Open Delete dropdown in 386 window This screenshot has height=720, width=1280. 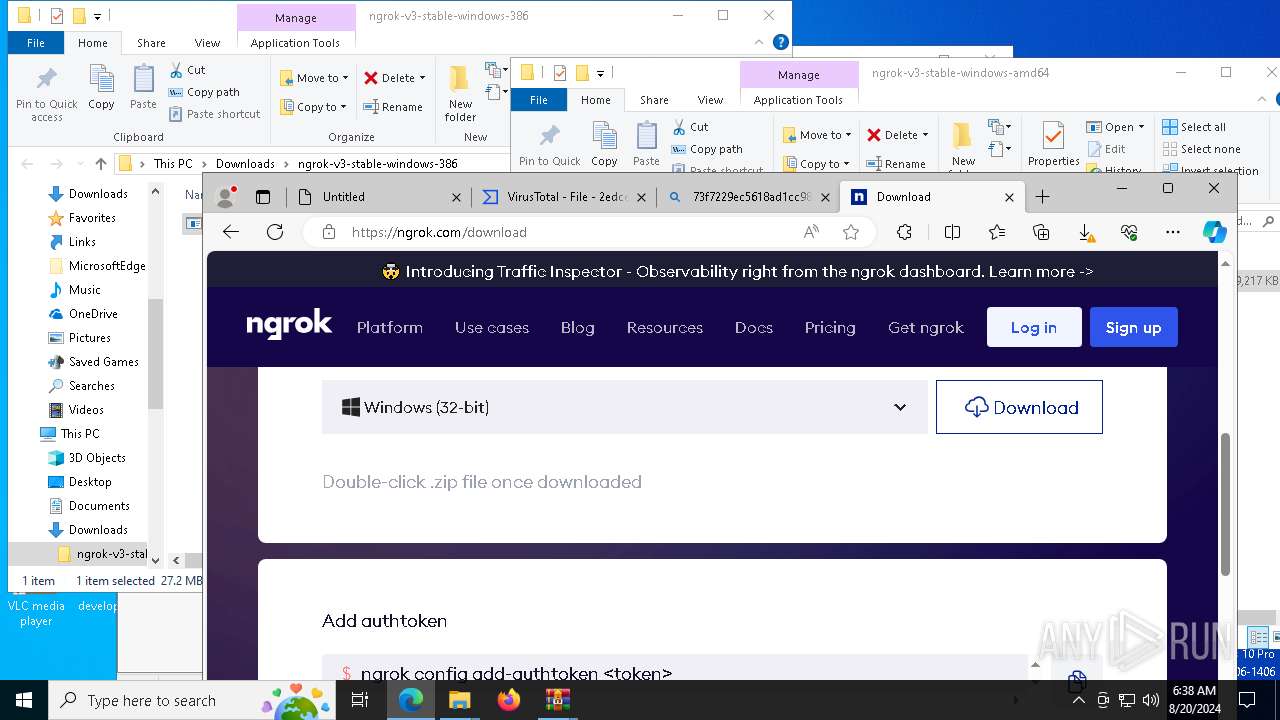[395, 77]
